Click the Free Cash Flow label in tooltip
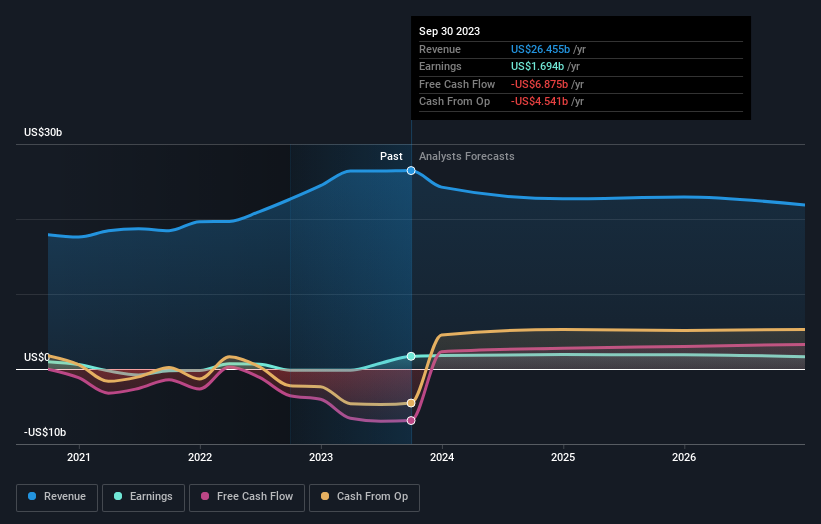This screenshot has height=524, width=821. 457,84
